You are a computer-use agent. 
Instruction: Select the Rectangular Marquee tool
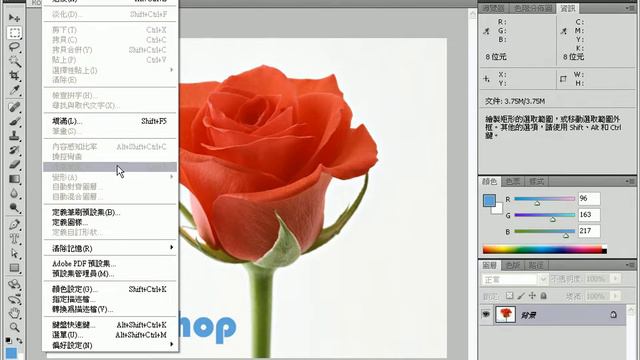click(x=14, y=33)
